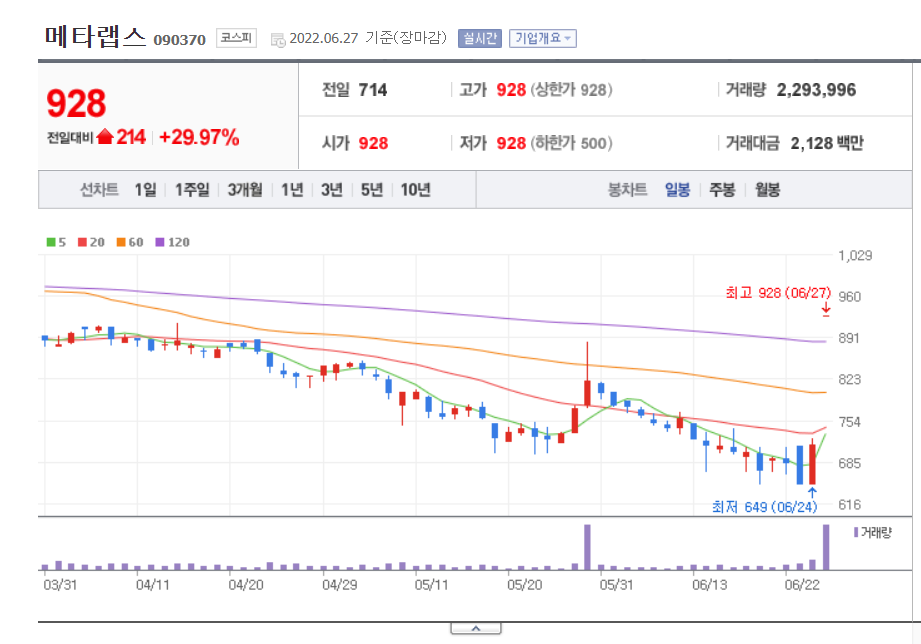
Task: Click the 하한가 500 text
Action: [x=572, y=143]
